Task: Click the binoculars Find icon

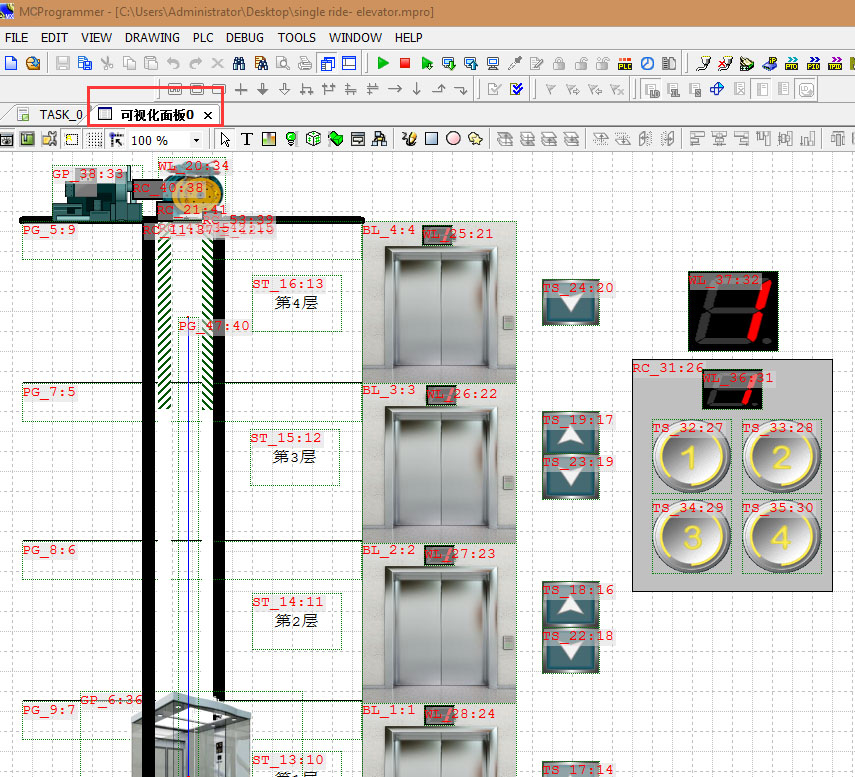Action: click(x=240, y=63)
